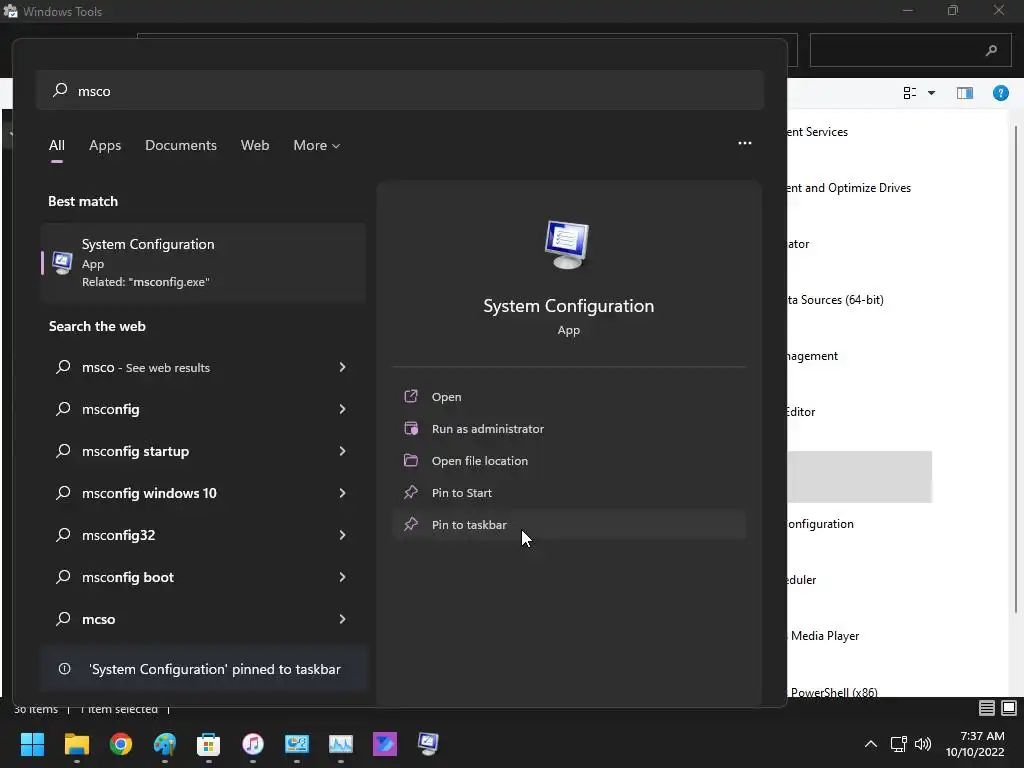This screenshot has width=1024, height=768.
Task: Select the 'msconfig boot' suggestion
Action: click(x=203, y=577)
